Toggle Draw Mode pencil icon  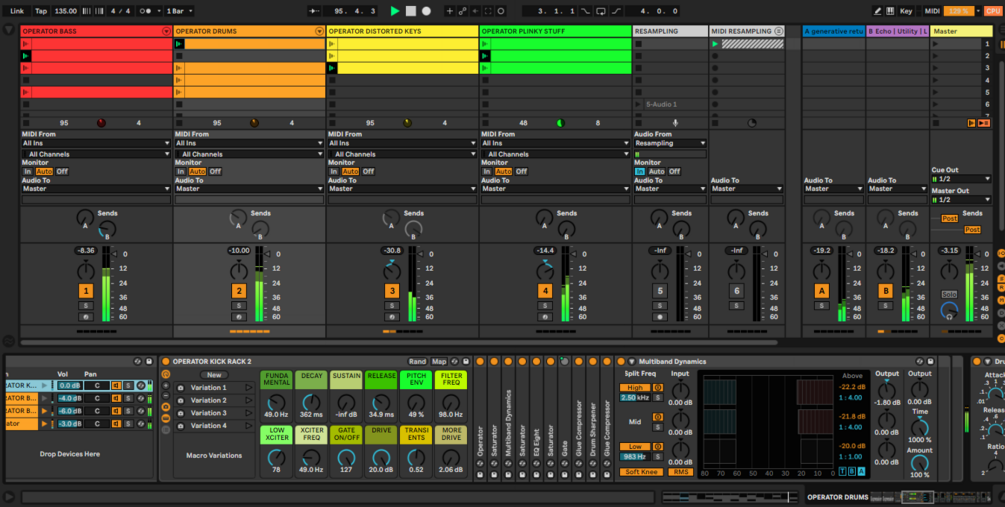point(878,11)
